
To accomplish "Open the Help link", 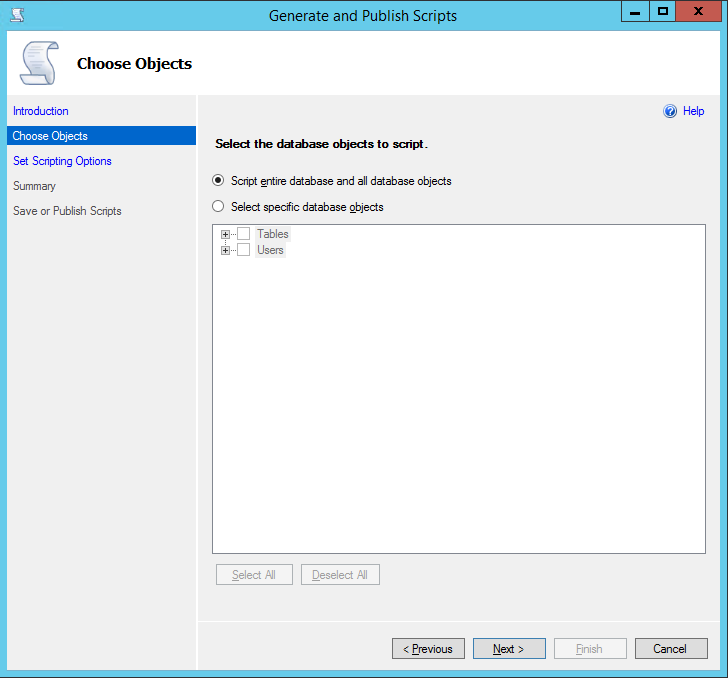I will pyautogui.click(x=693, y=111).
